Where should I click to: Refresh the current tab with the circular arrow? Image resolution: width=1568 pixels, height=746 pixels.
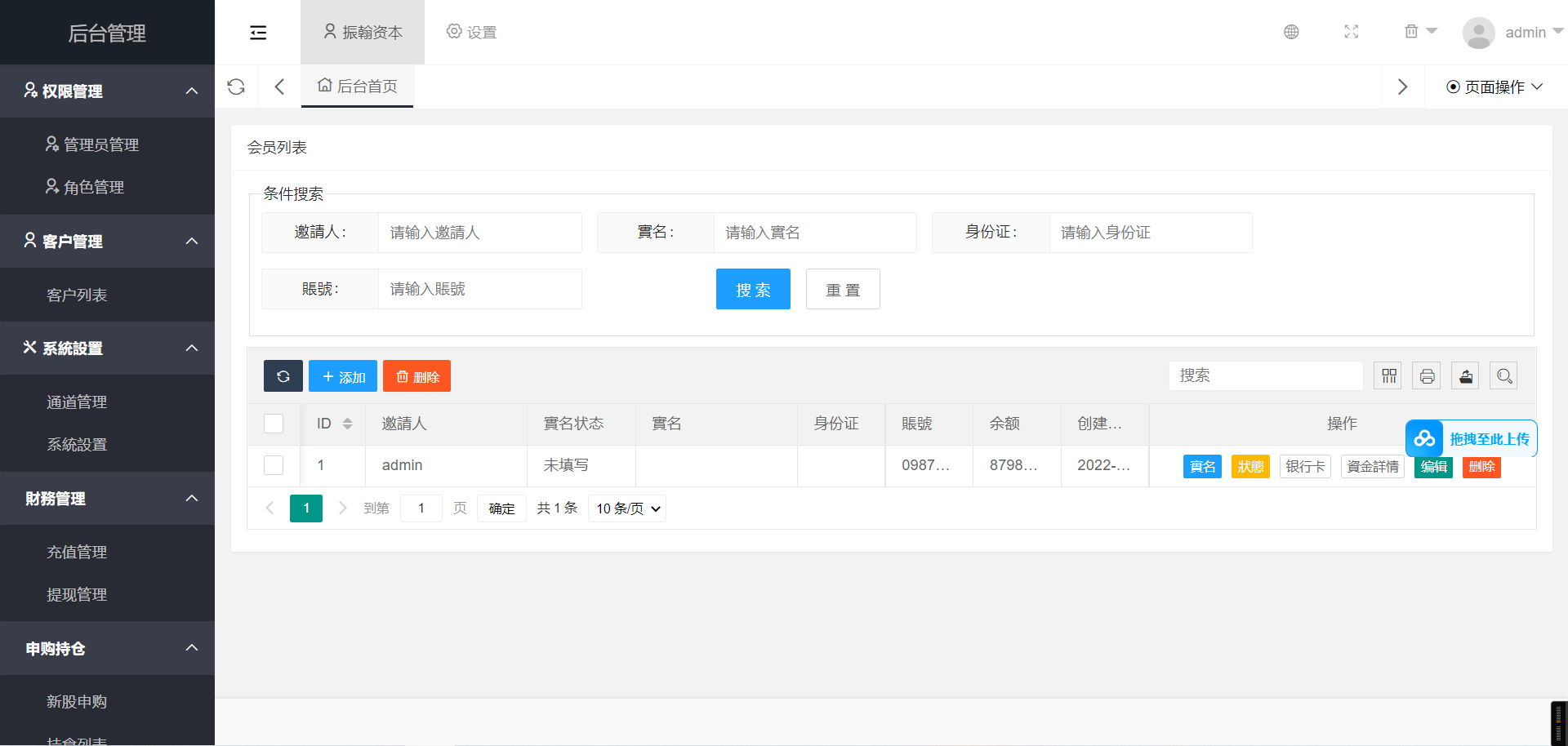coord(236,86)
